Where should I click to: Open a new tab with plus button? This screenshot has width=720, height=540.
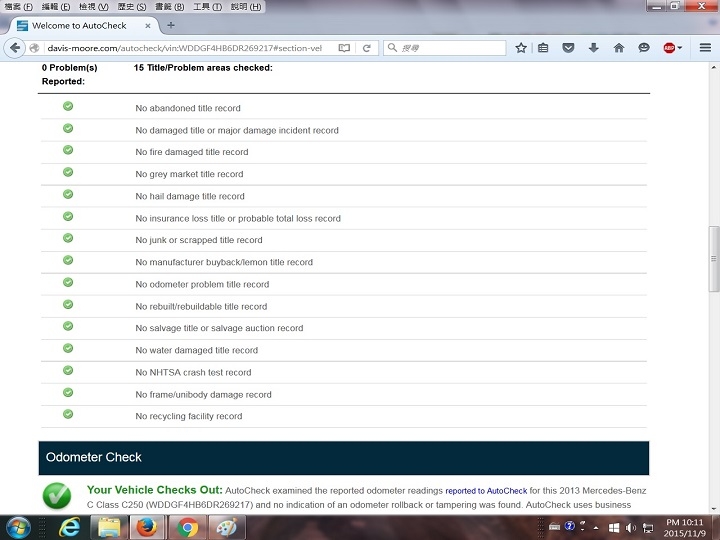click(171, 25)
